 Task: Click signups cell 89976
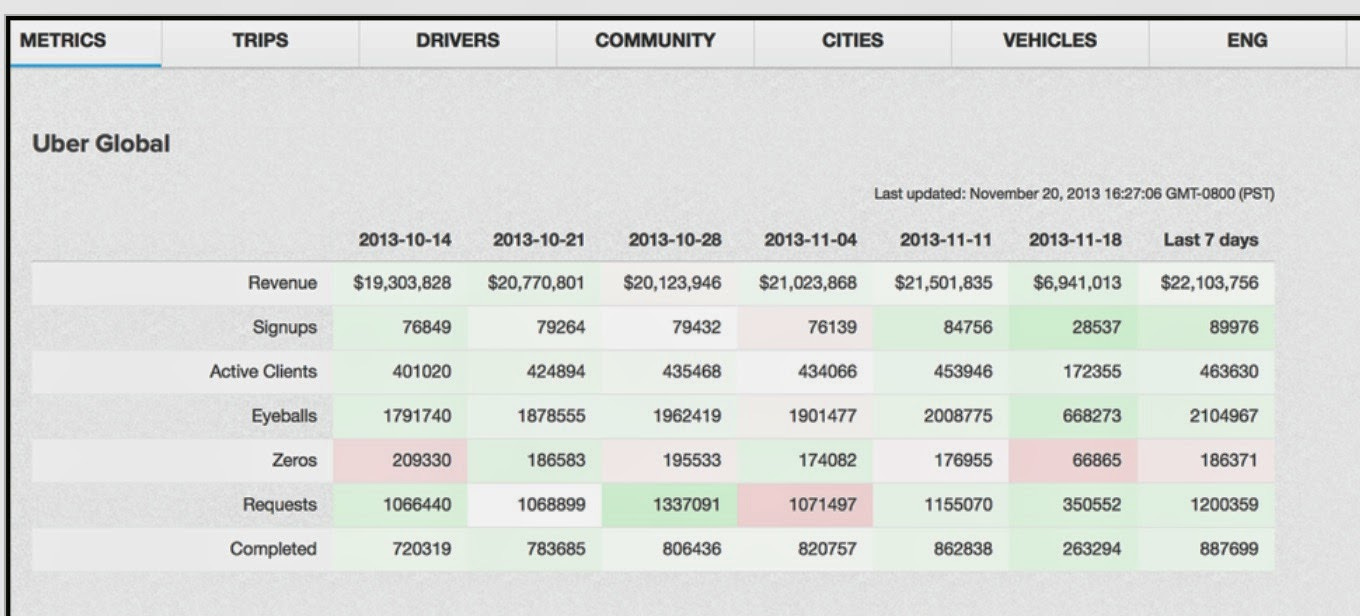(x=1207, y=328)
